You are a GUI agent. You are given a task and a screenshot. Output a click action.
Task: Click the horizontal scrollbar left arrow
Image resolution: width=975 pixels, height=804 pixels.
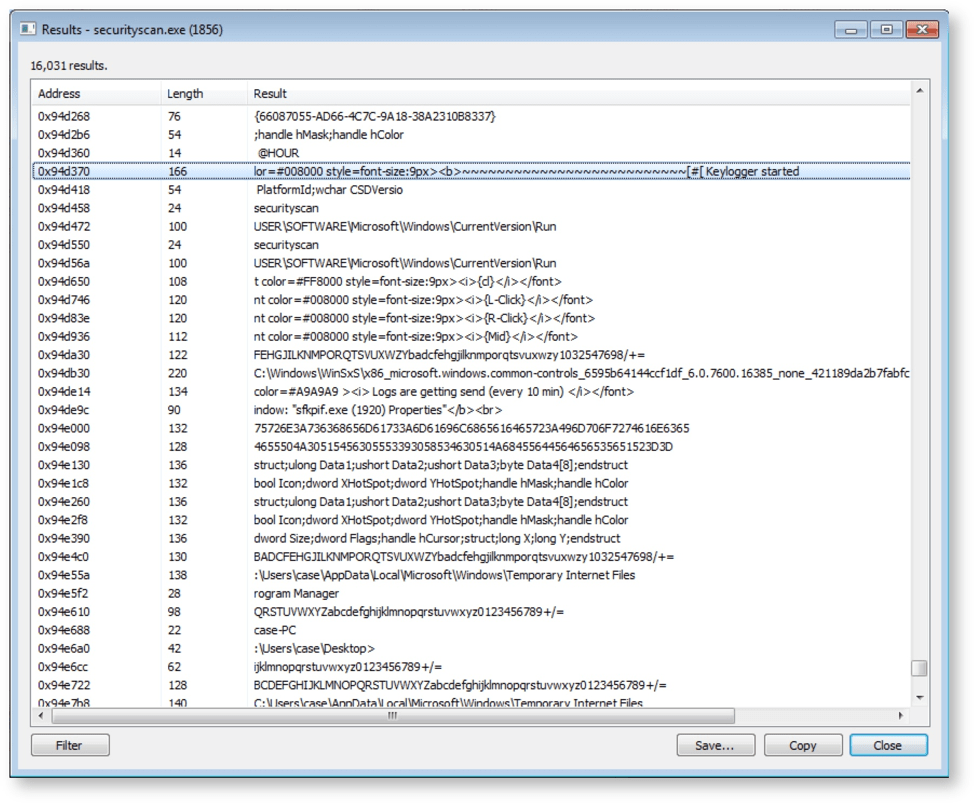click(x=41, y=716)
